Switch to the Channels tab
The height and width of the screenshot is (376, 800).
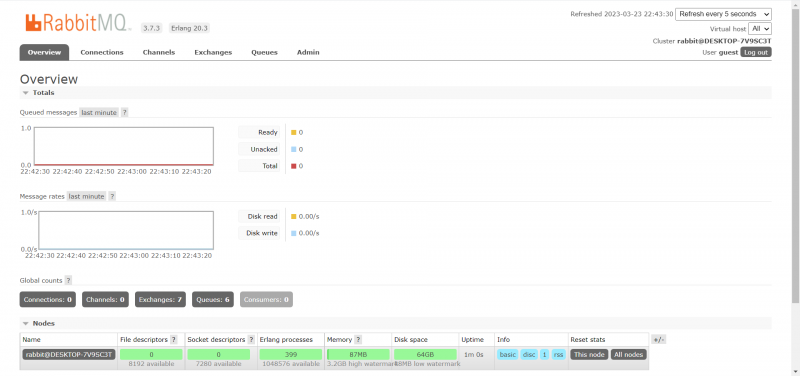(x=159, y=53)
